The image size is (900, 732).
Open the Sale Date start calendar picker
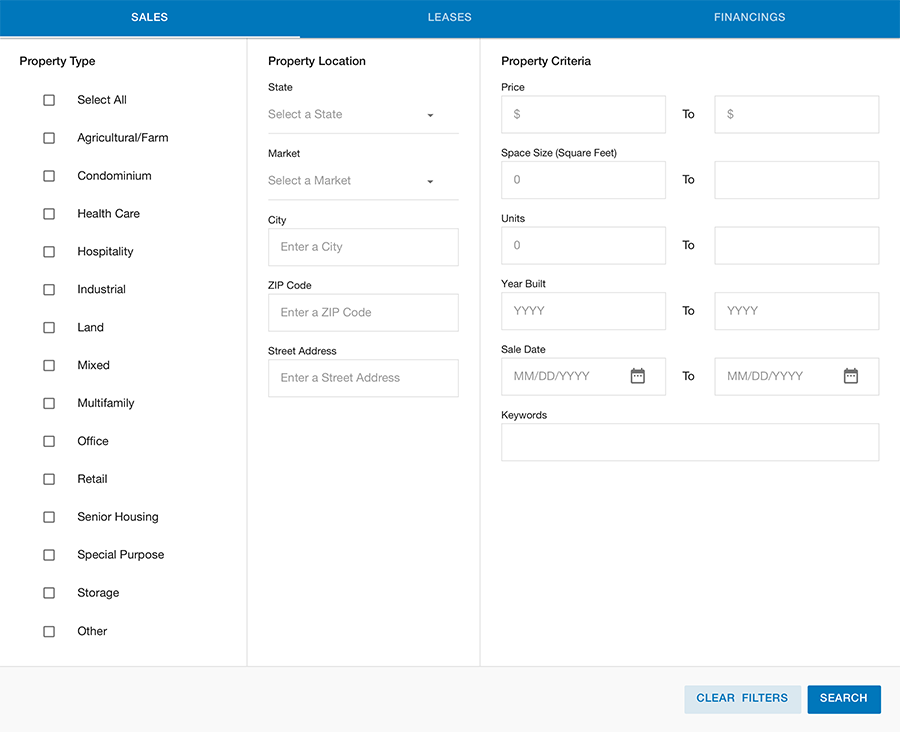tap(638, 376)
